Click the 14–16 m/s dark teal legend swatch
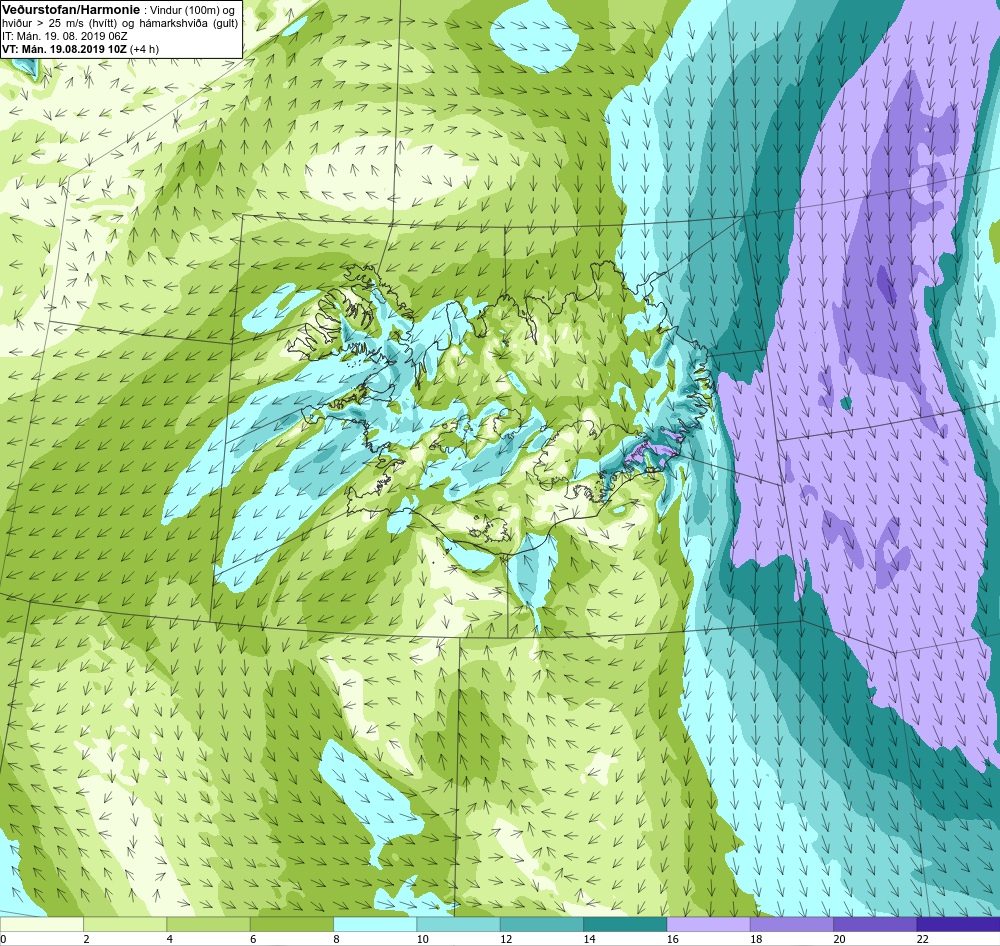Viewport: 1000px width, 946px height. tap(625, 924)
